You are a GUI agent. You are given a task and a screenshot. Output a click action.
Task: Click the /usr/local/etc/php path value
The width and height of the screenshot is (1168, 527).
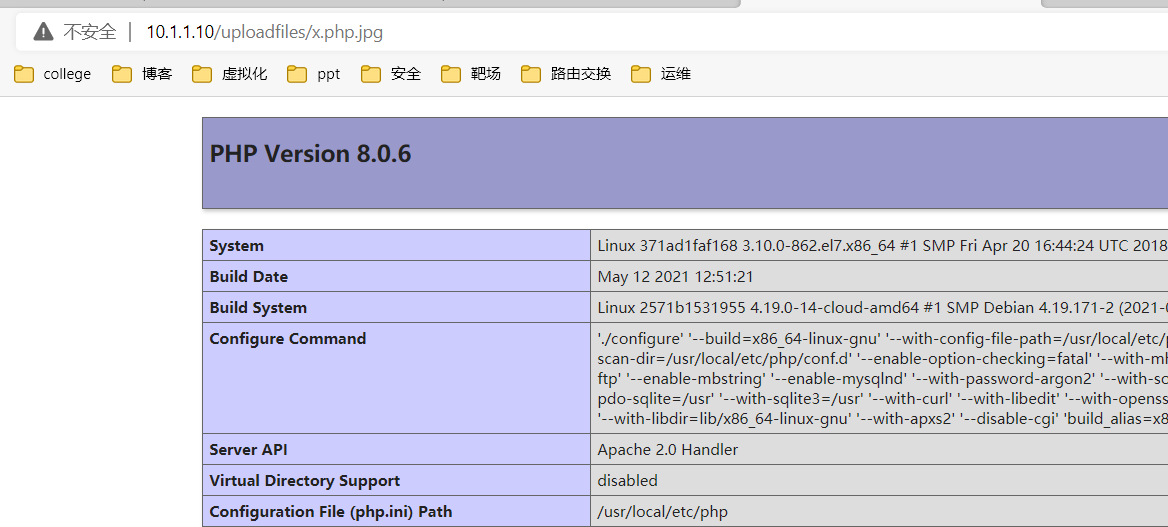[662, 512]
